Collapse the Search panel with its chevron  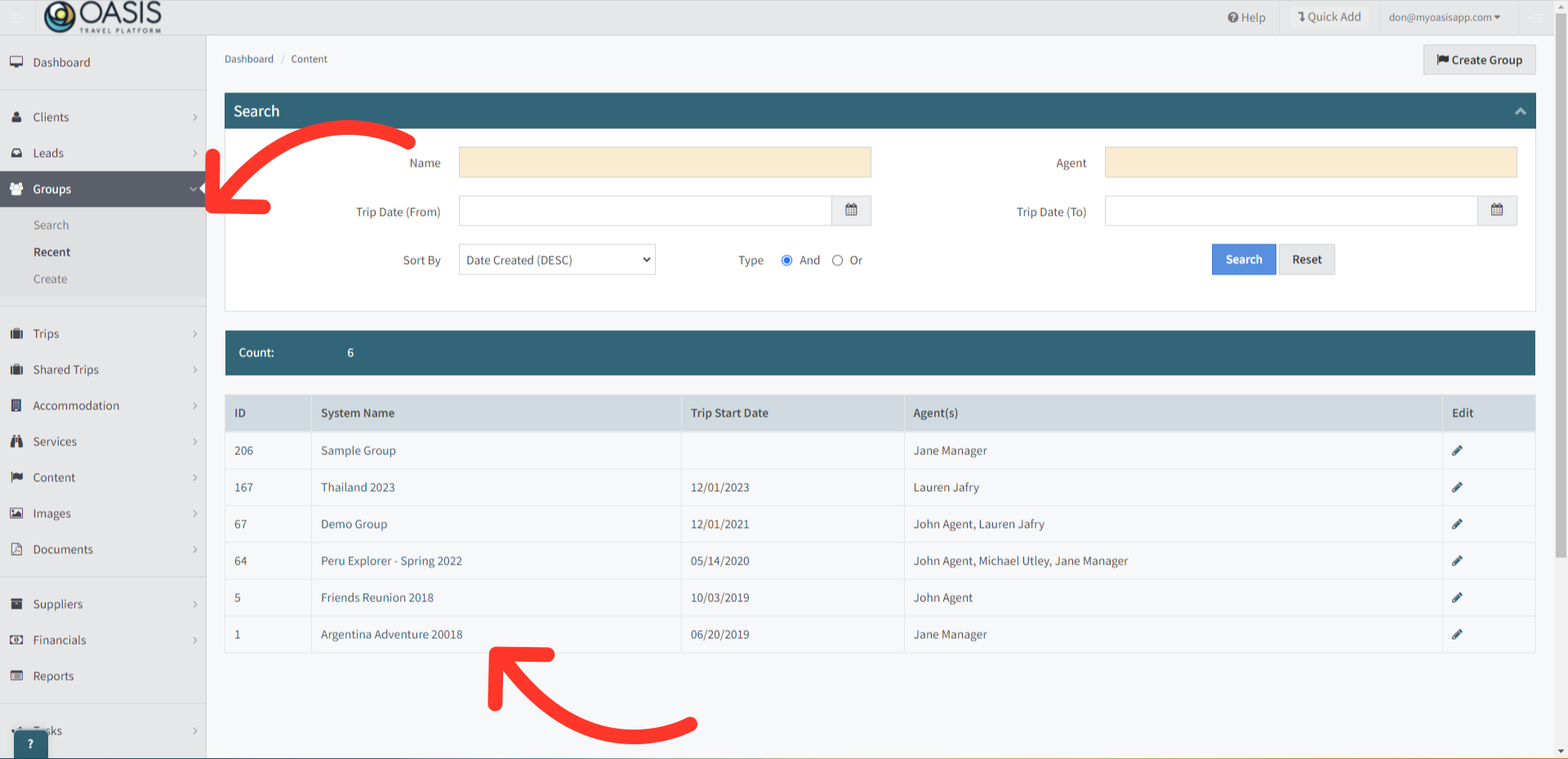coord(1520,110)
